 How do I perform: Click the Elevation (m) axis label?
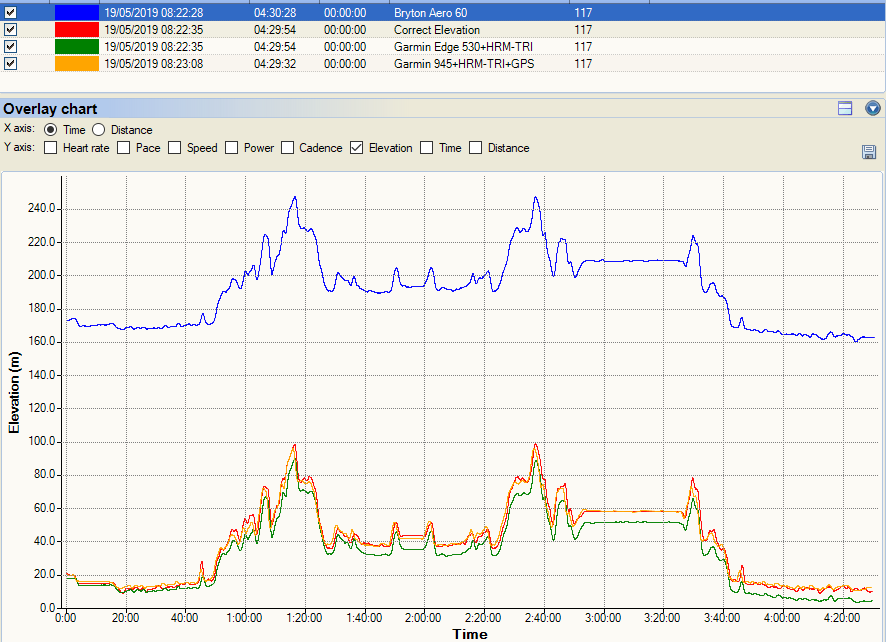coord(14,393)
